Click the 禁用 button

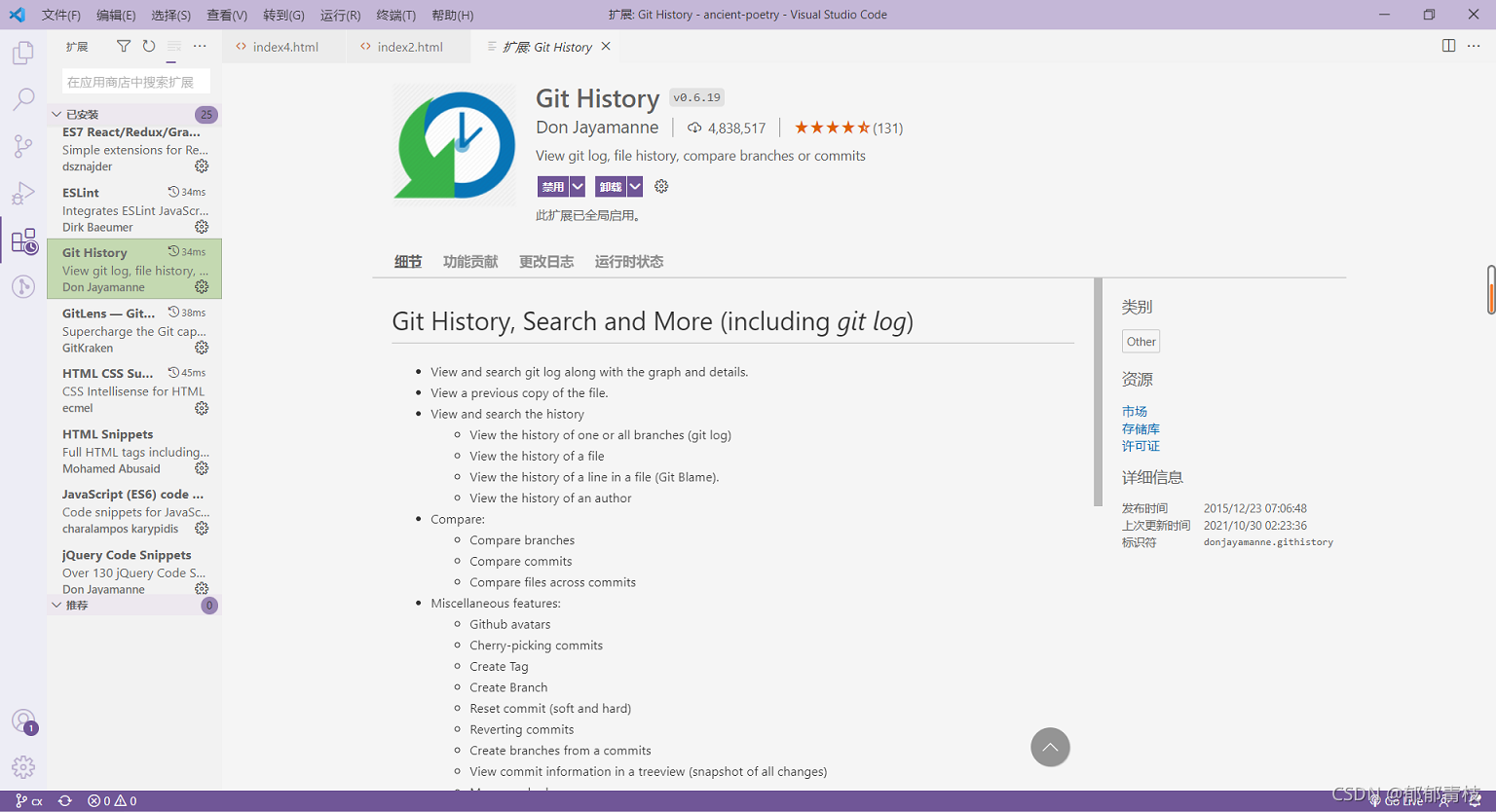pyautogui.click(x=553, y=186)
